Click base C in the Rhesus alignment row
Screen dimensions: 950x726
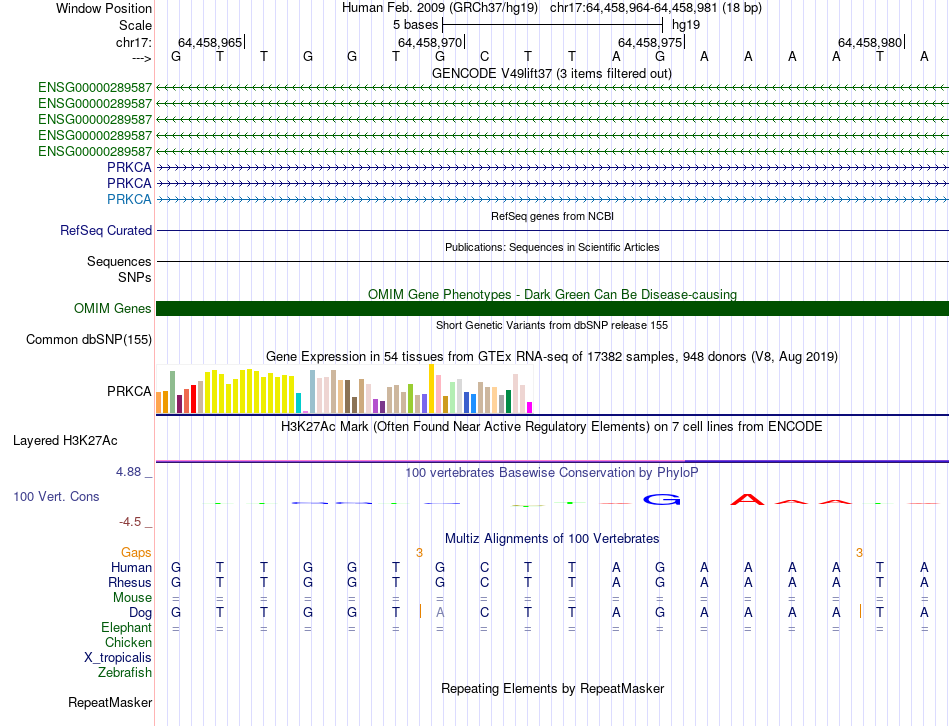pos(484,582)
